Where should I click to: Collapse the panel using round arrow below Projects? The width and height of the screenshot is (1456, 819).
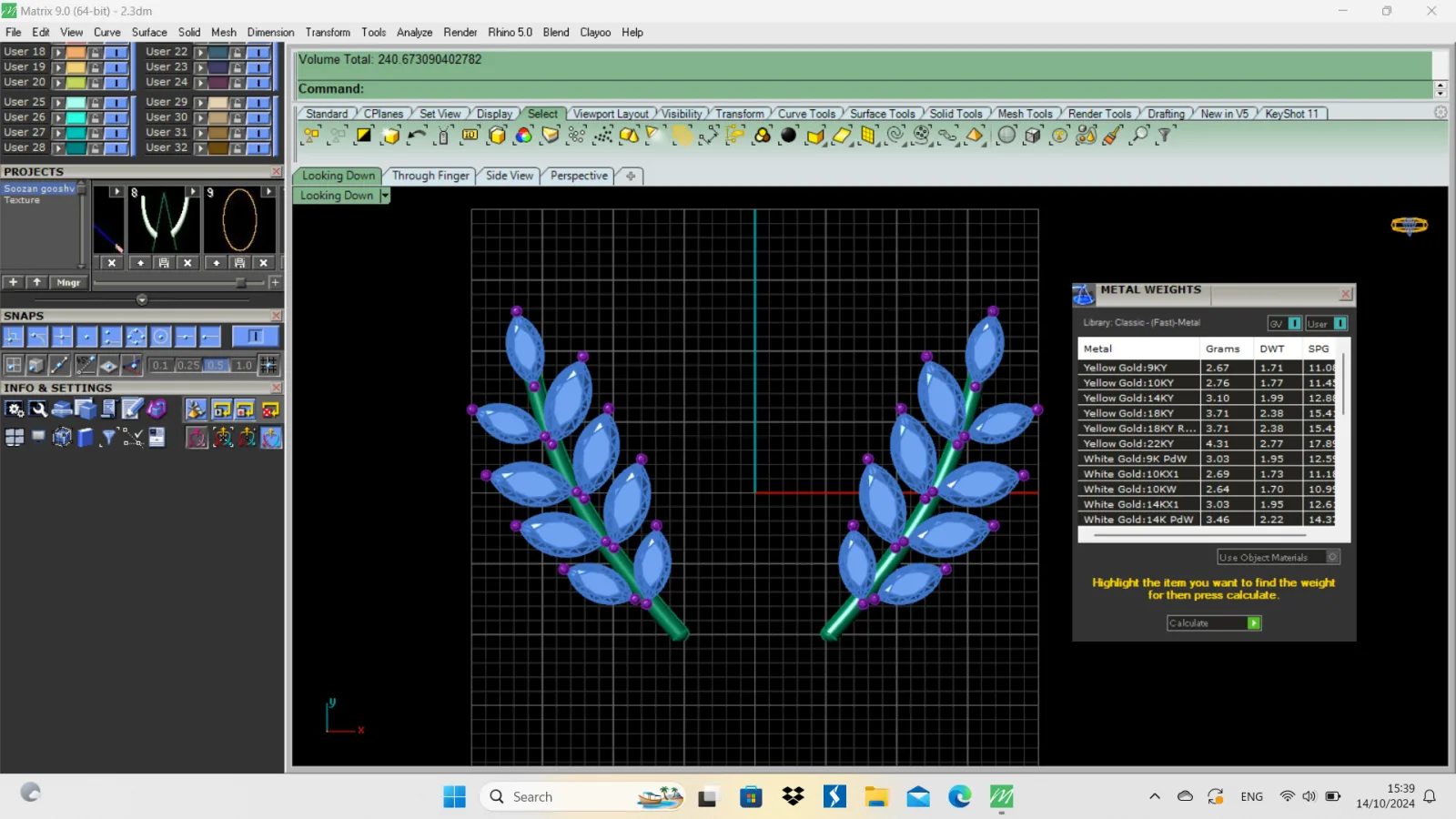pos(142,299)
